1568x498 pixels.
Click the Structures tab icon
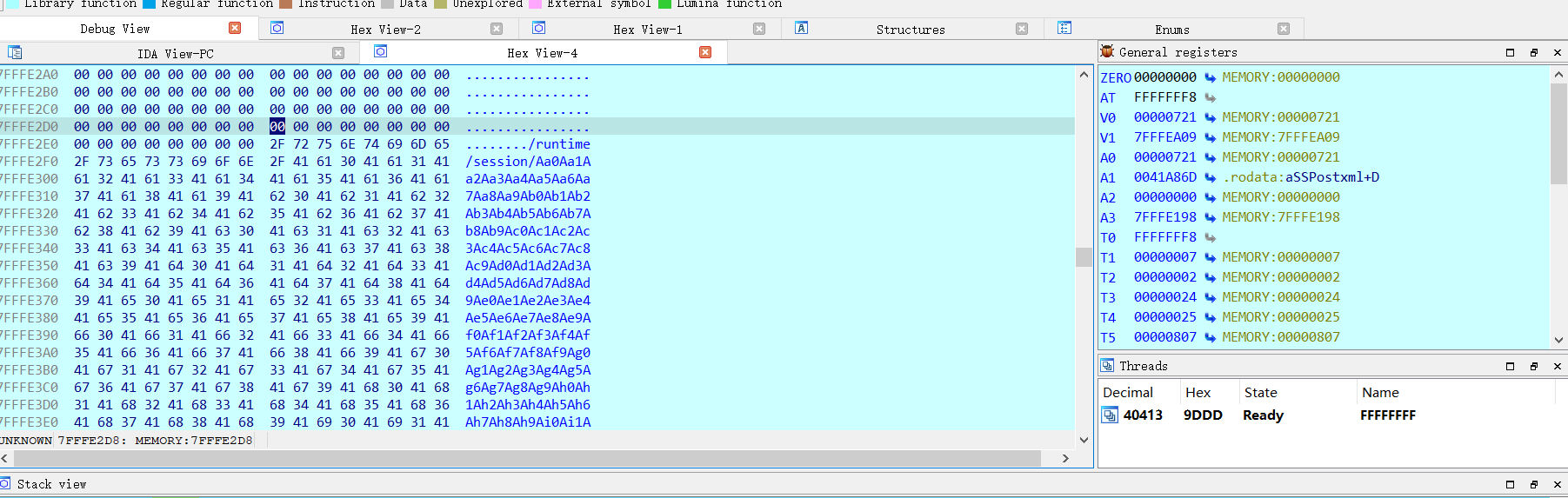(x=801, y=29)
